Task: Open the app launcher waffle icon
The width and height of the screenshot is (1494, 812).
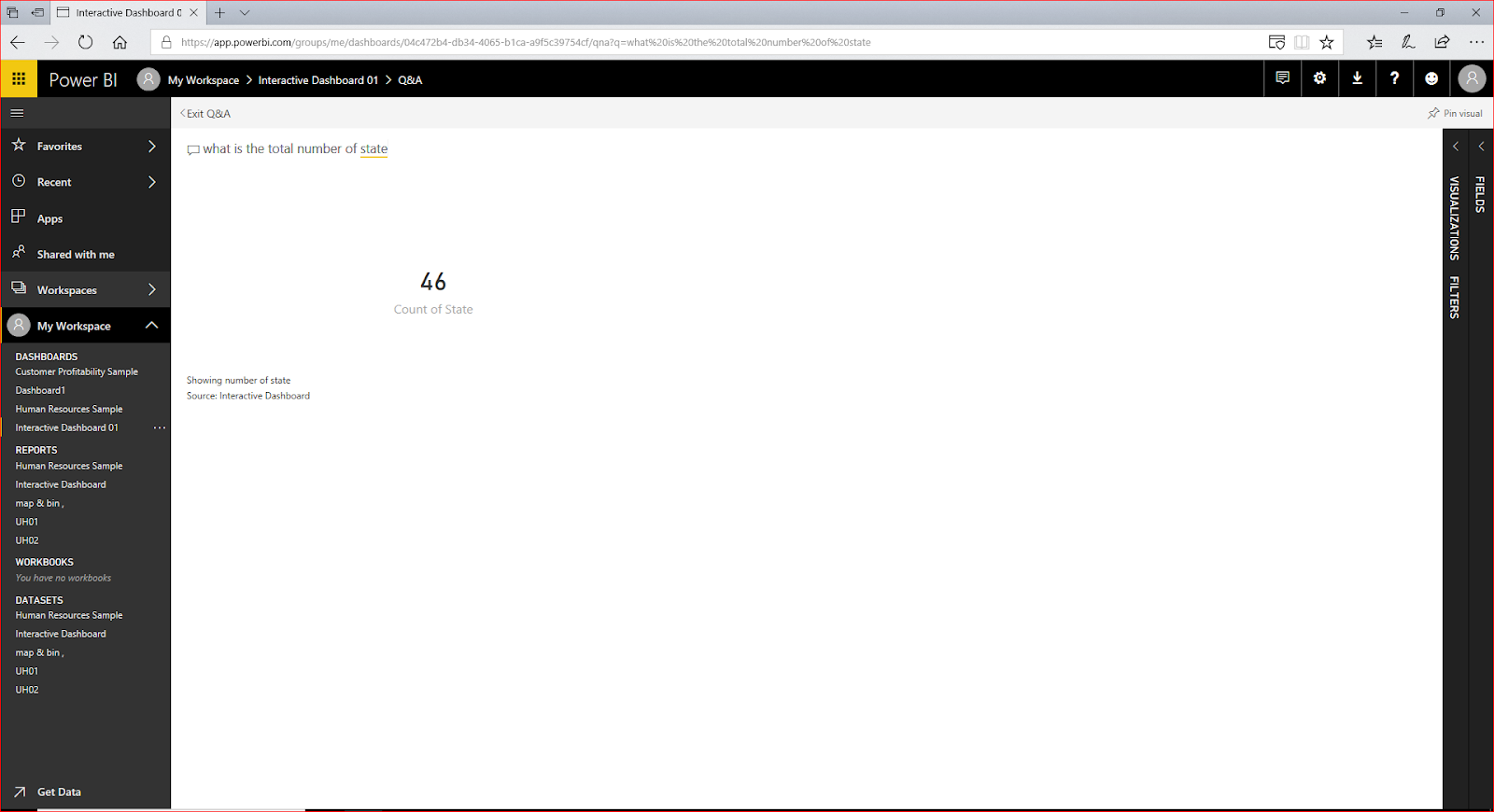Action: tap(19, 79)
